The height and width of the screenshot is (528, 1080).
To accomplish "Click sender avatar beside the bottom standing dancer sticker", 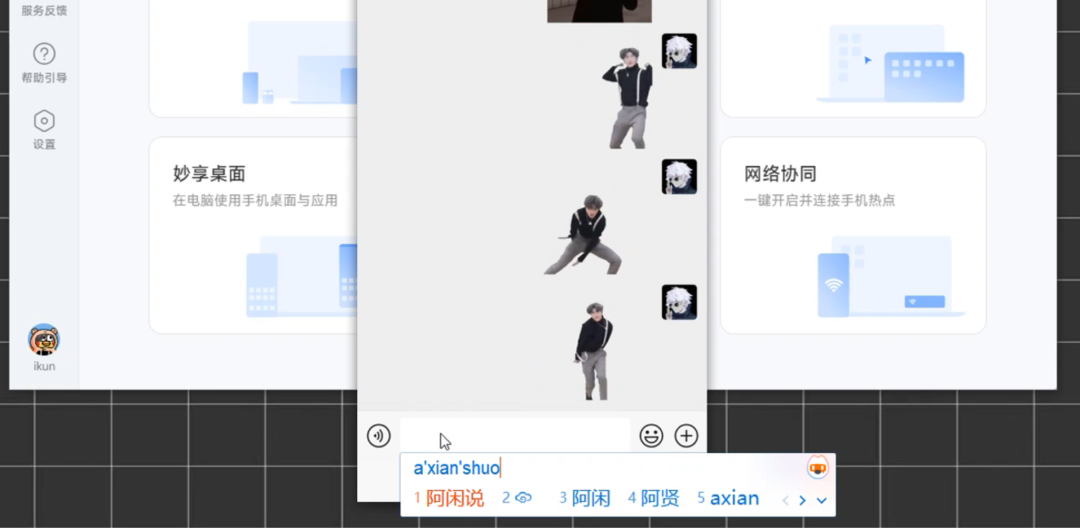I will (679, 302).
